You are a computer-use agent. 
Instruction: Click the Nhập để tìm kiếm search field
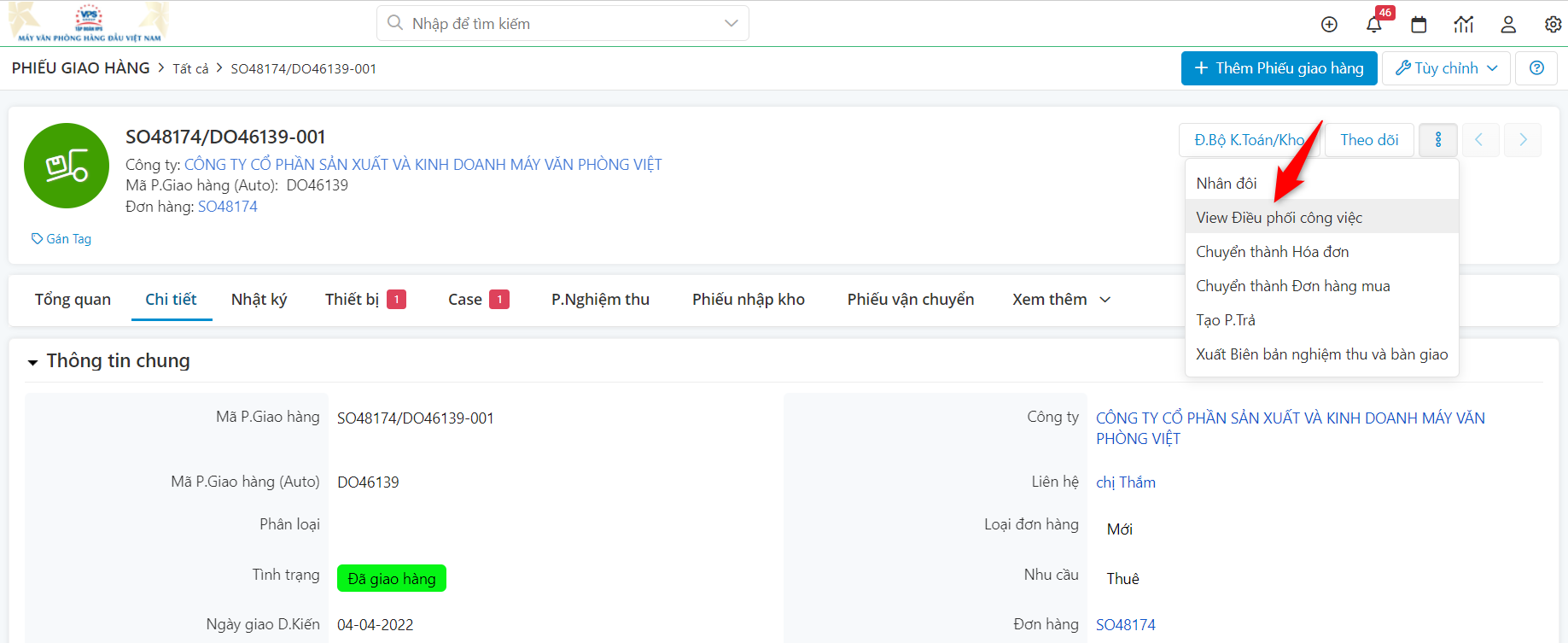tap(562, 23)
